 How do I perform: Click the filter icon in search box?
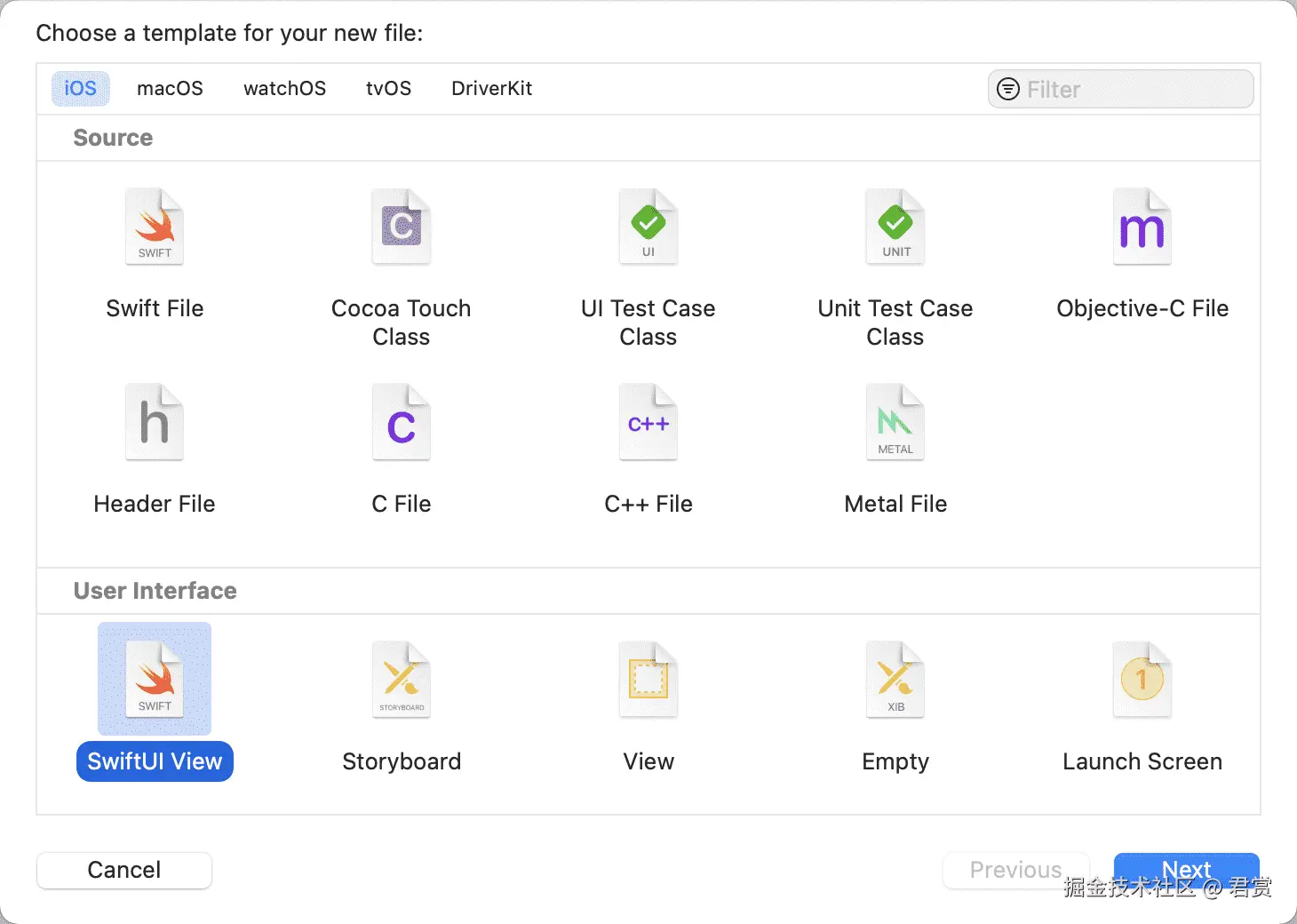(1008, 89)
